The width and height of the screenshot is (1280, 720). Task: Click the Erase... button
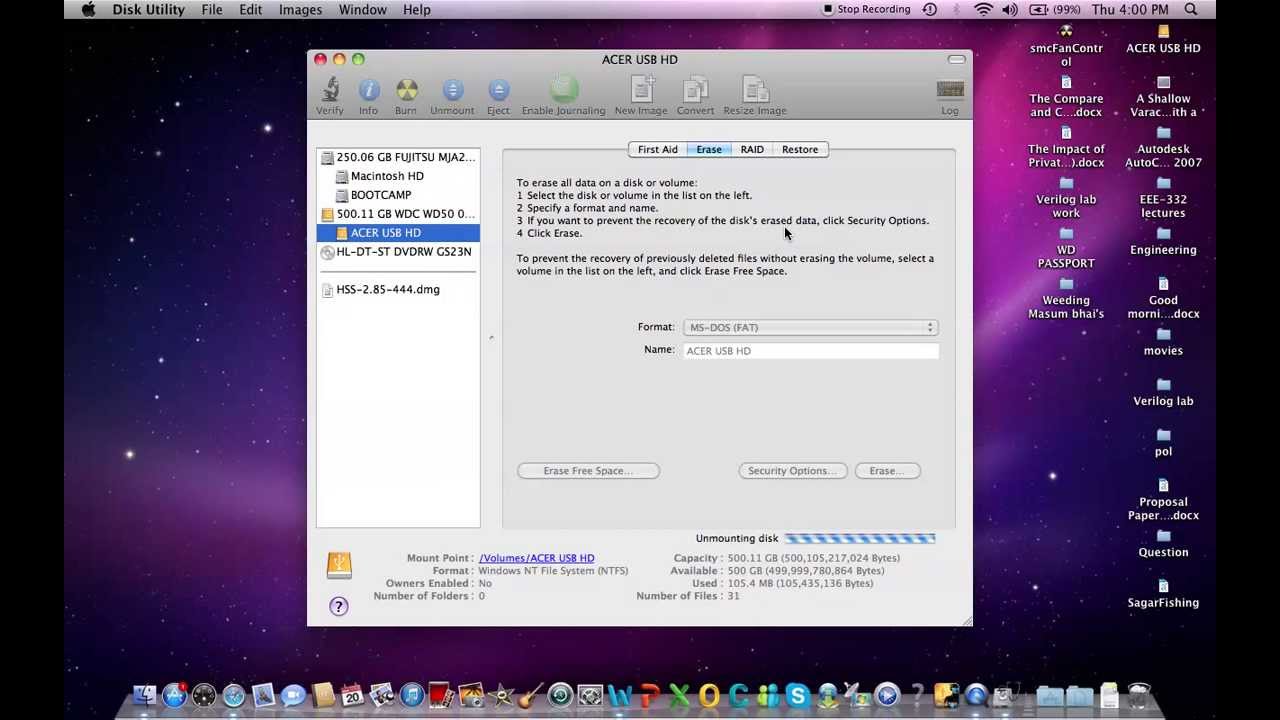pos(887,470)
